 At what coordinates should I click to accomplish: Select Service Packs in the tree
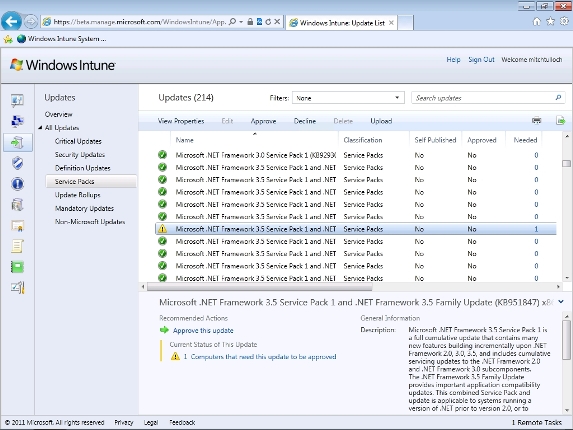pyautogui.click(x=91, y=182)
